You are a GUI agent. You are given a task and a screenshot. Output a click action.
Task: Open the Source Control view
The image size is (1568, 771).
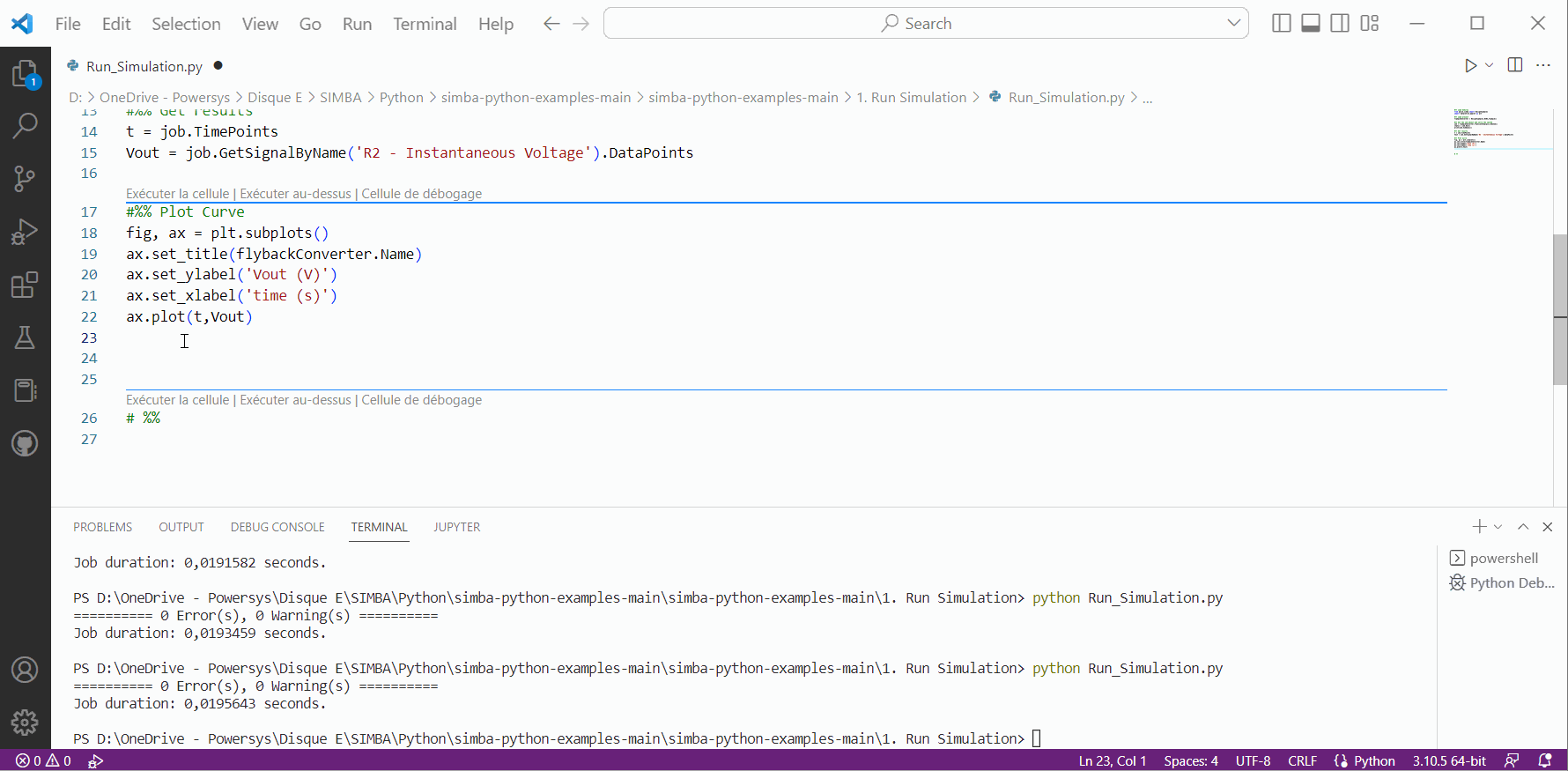coord(25,179)
